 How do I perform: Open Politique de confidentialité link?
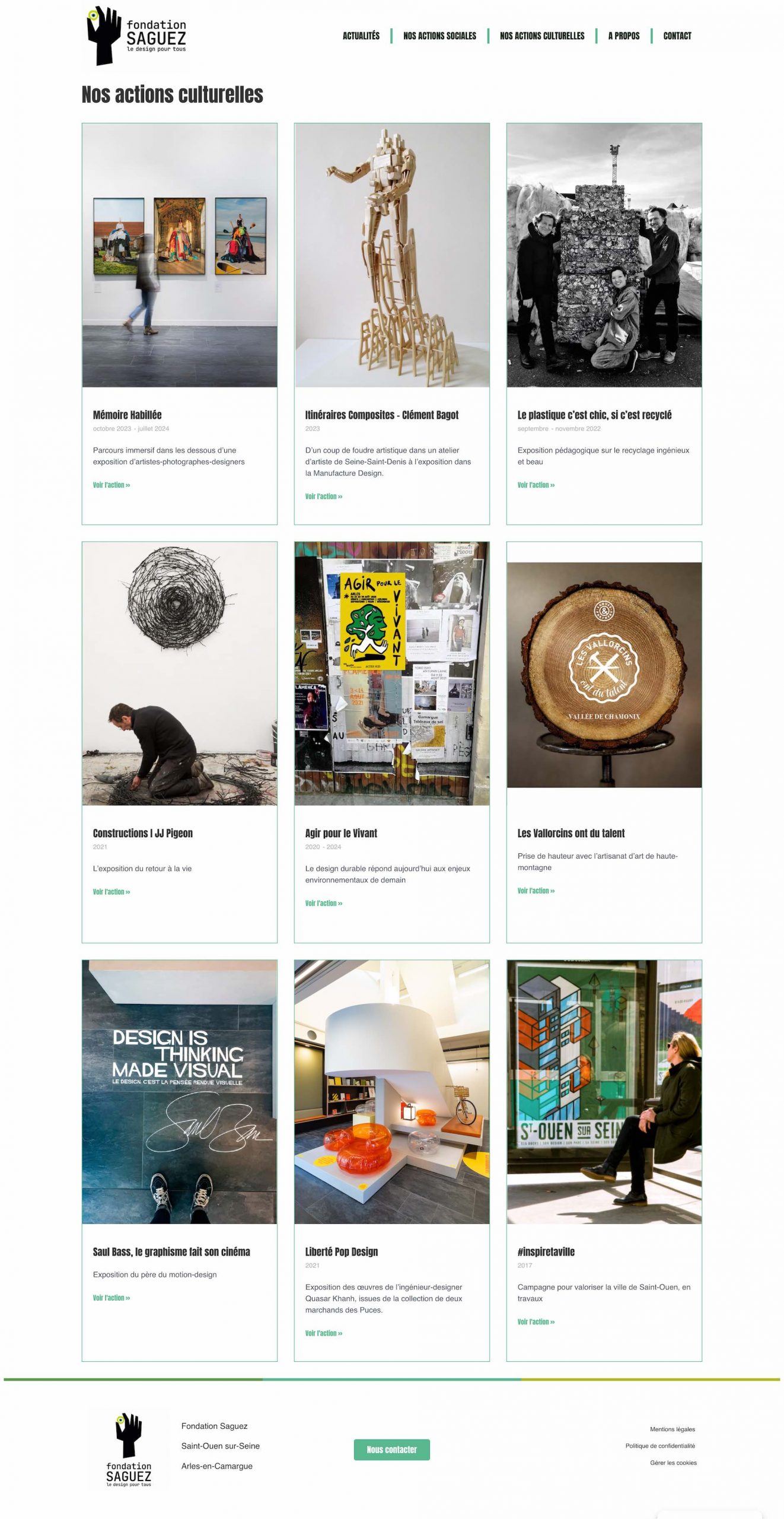[660, 1446]
